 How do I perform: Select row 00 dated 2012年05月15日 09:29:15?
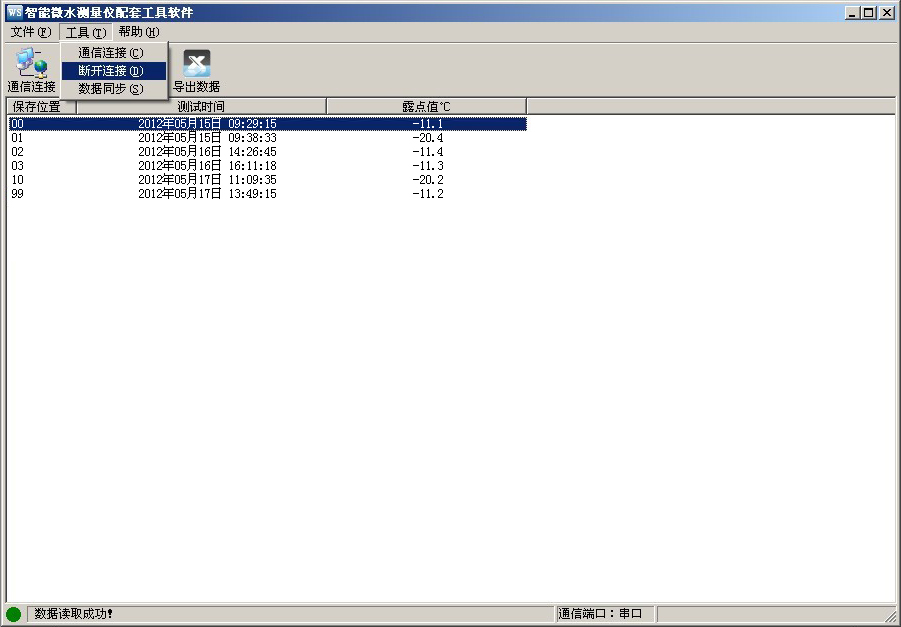click(268, 124)
